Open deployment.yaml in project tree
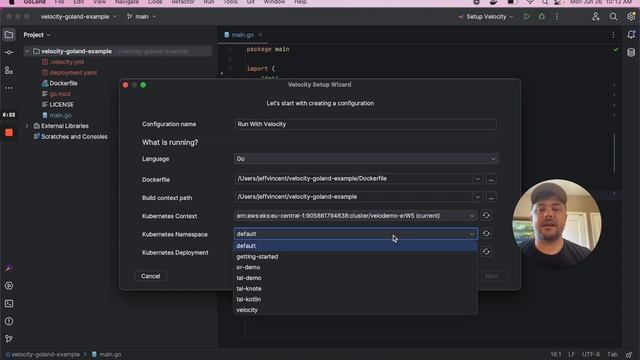 click(x=73, y=73)
